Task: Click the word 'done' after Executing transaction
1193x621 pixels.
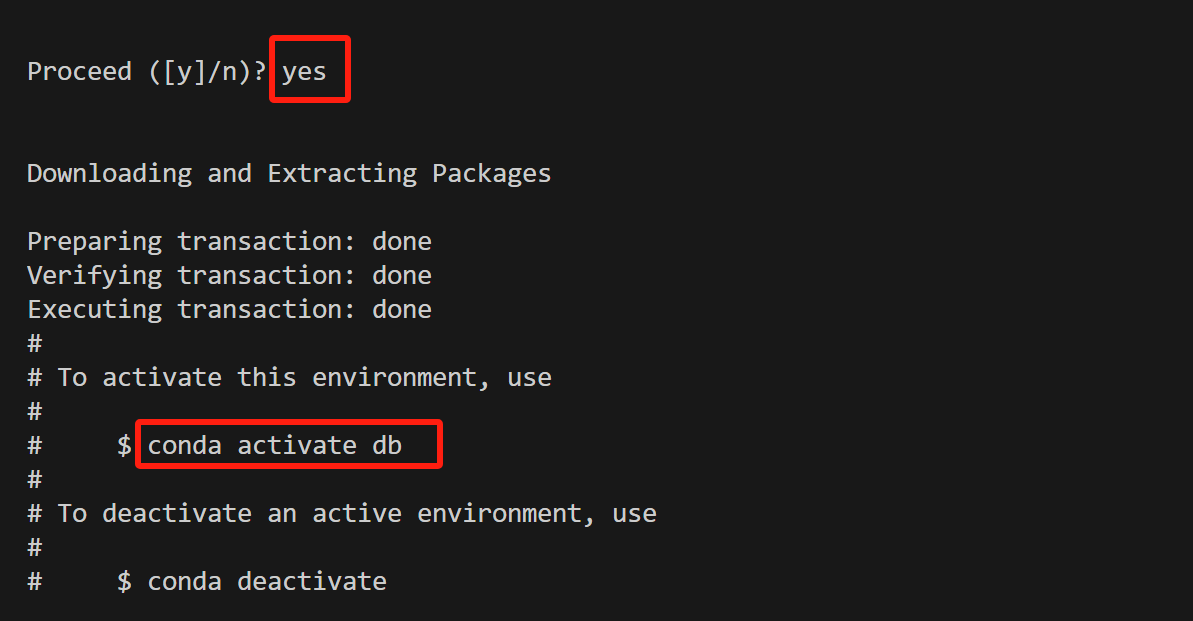Action: (x=402, y=310)
